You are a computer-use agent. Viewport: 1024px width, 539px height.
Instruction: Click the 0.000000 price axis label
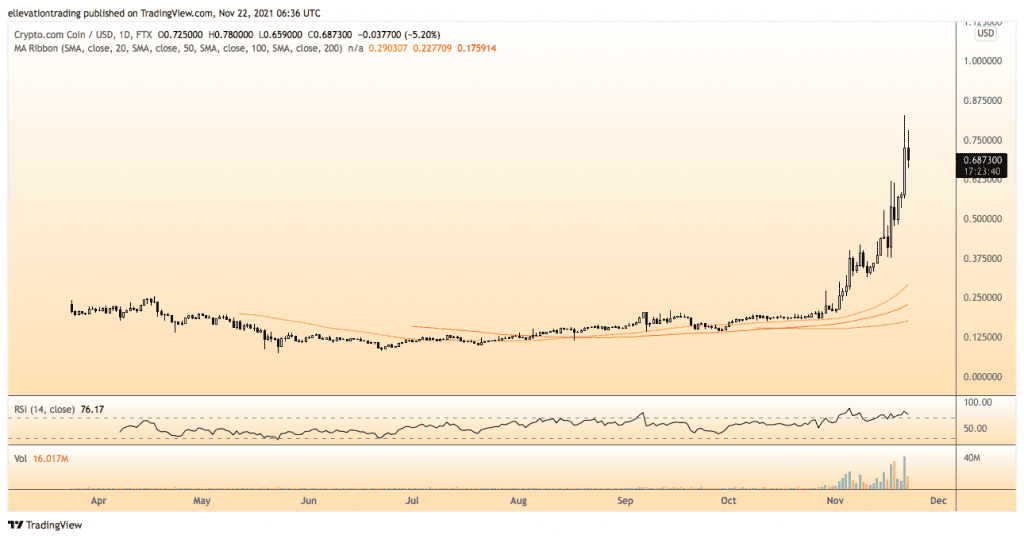pos(983,376)
